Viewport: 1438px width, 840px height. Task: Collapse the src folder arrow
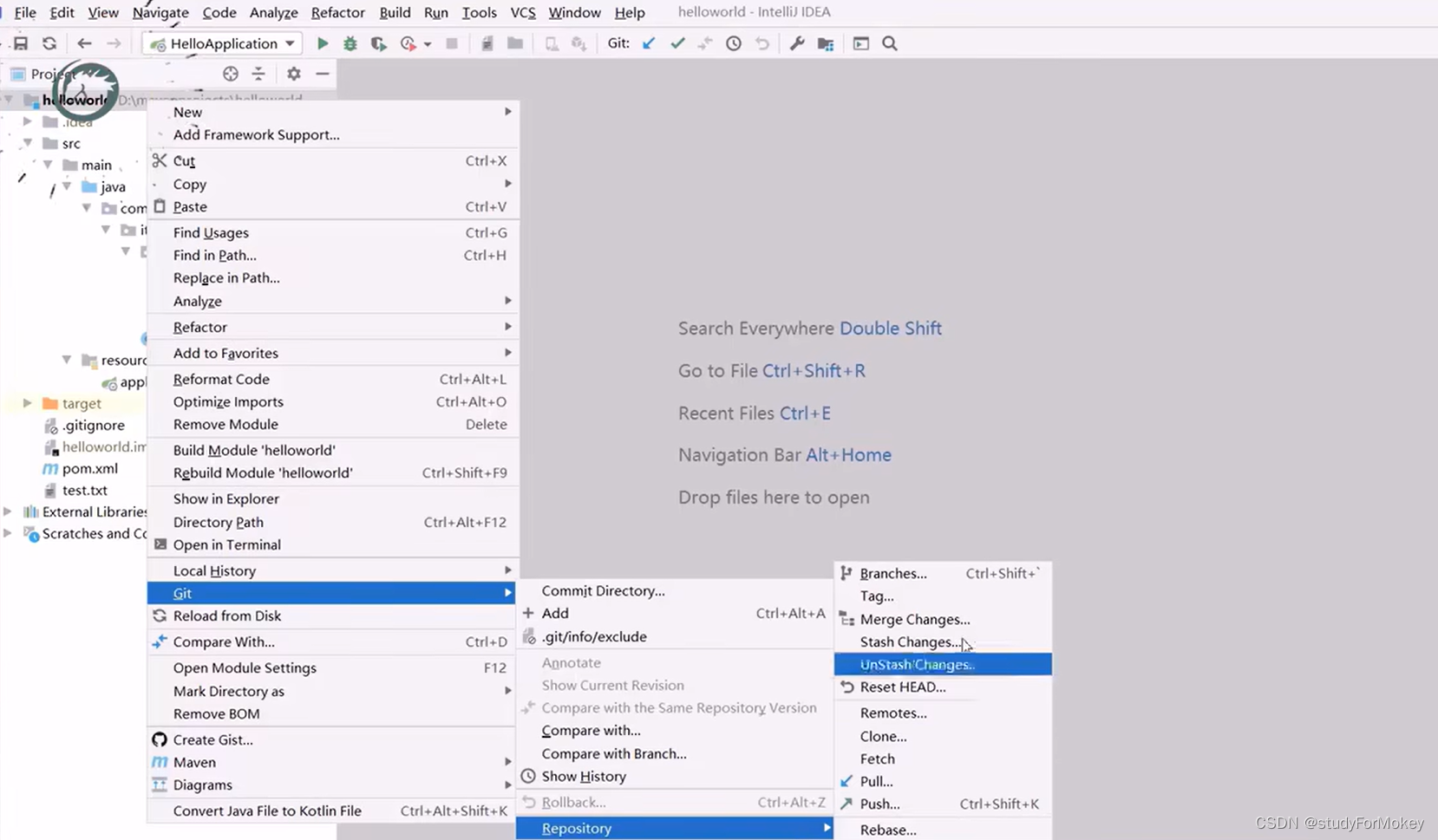point(28,143)
